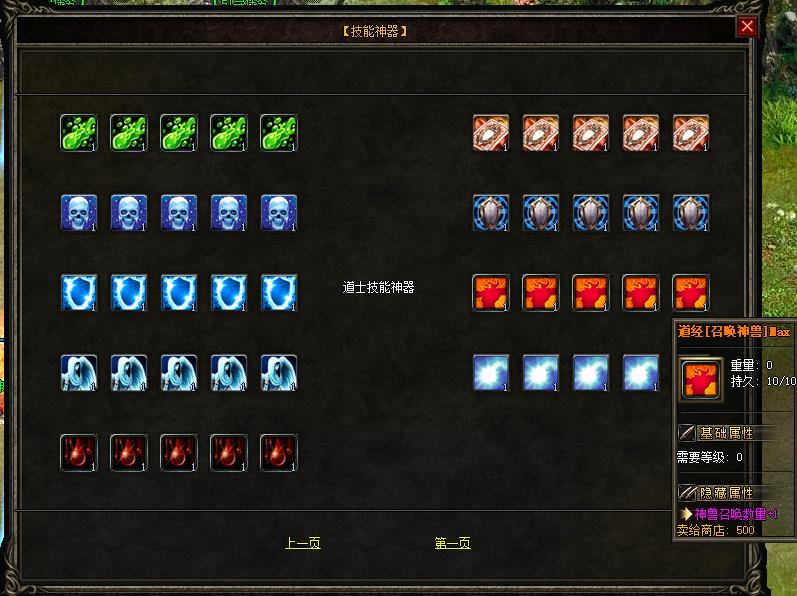Select the first hooded ghost skill icon
This screenshot has height=596, width=797.
(x=79, y=373)
